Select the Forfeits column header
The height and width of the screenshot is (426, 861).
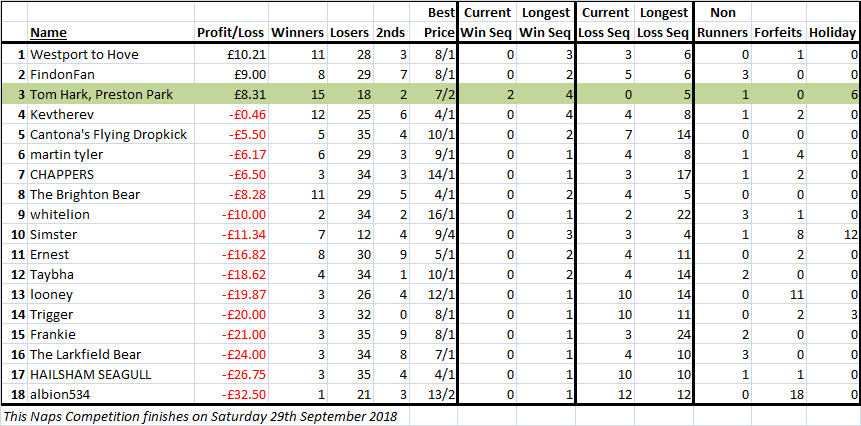(778, 33)
